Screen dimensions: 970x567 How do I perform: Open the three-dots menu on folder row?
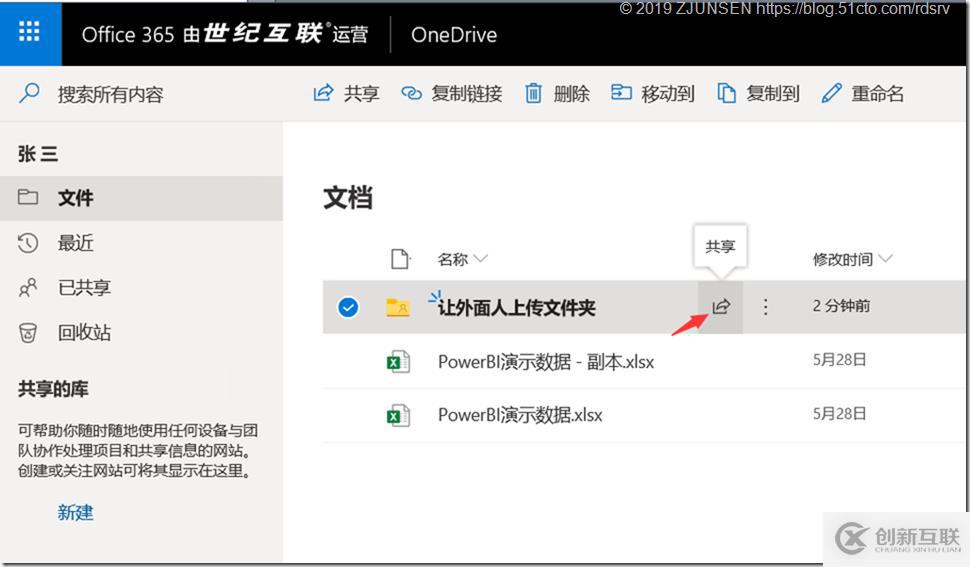[766, 307]
